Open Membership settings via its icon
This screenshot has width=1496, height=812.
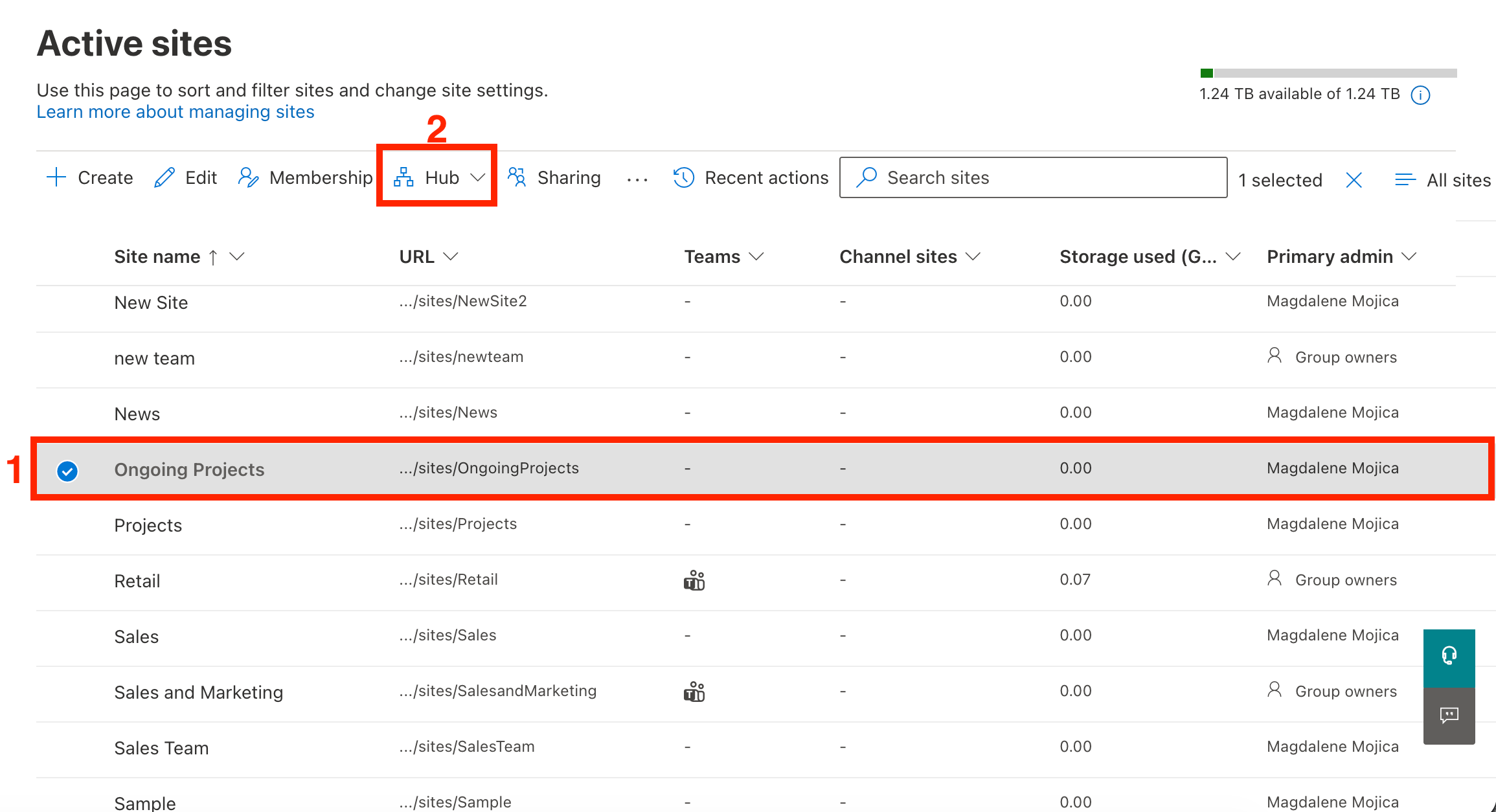[x=248, y=177]
